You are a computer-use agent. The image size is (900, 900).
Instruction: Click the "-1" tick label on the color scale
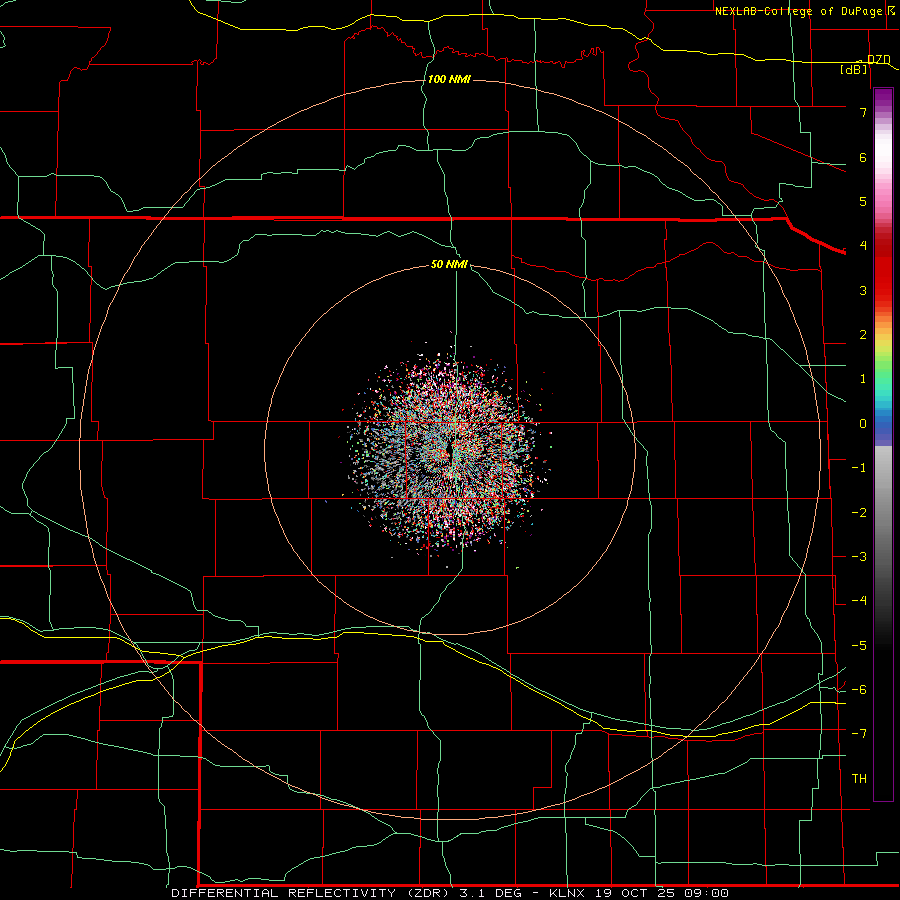click(859, 468)
